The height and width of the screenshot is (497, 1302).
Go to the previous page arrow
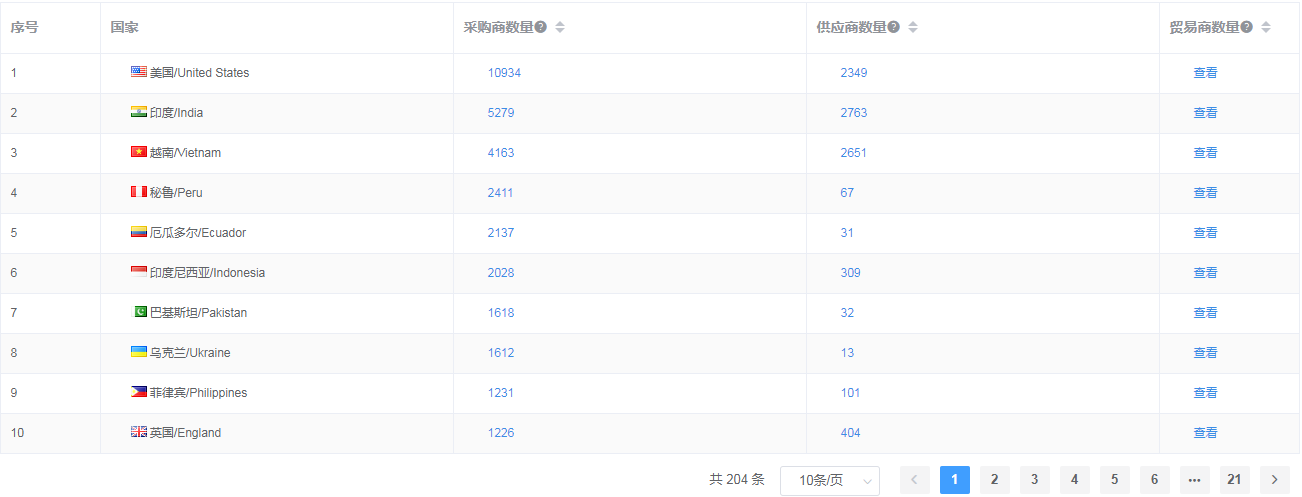click(915, 480)
